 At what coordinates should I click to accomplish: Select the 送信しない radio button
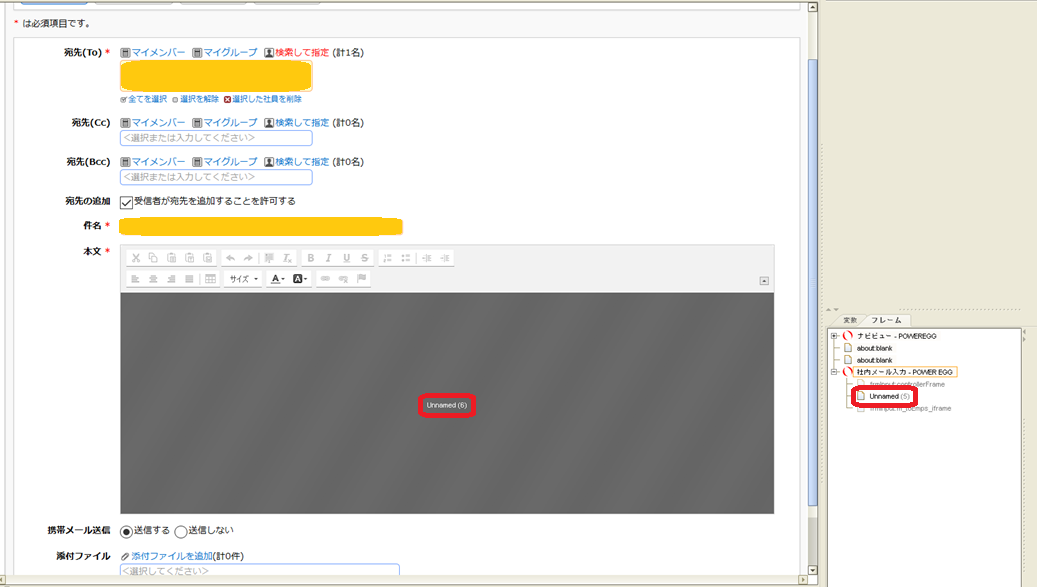point(181,531)
